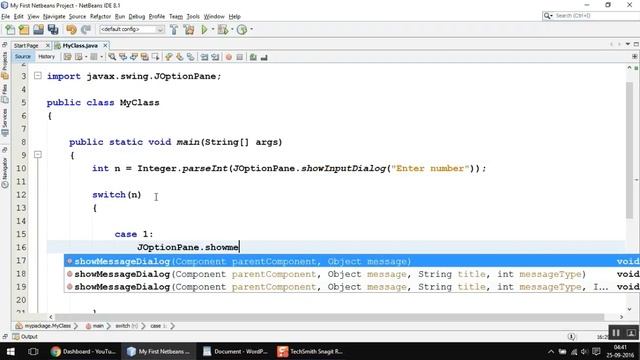This screenshot has height=360, width=640.
Task: Close the MyClass.java tab
Action: coord(105,46)
